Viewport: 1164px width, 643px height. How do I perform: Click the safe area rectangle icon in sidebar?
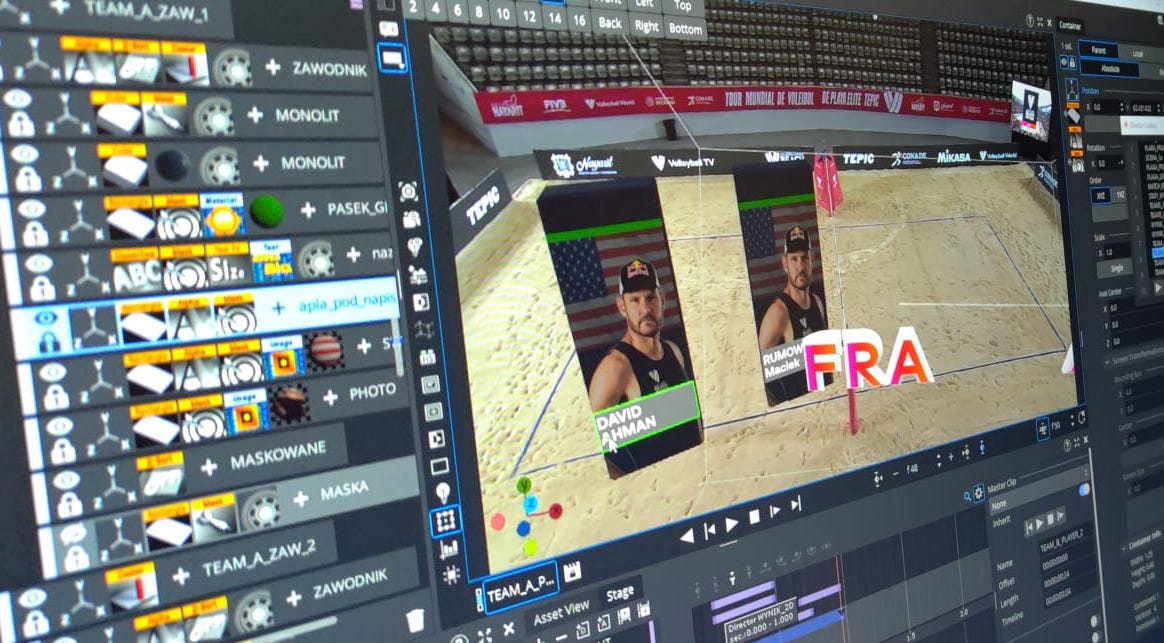pos(439,466)
